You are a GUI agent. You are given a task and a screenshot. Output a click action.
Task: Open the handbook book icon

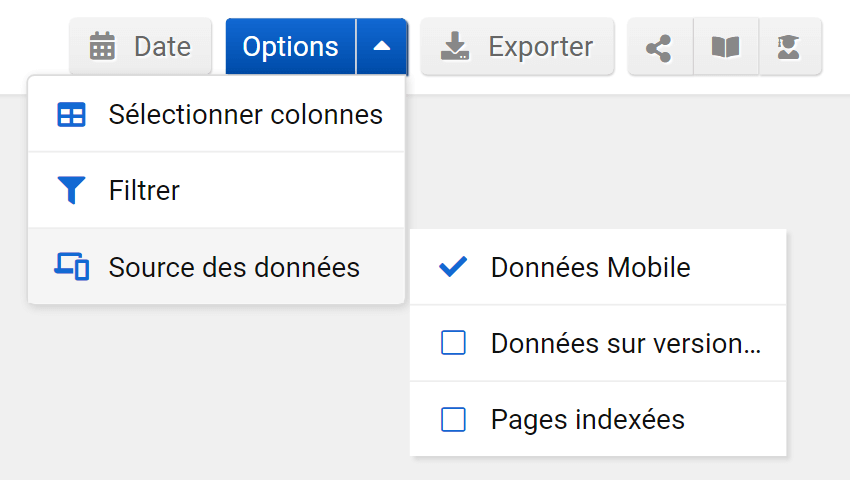(726, 47)
